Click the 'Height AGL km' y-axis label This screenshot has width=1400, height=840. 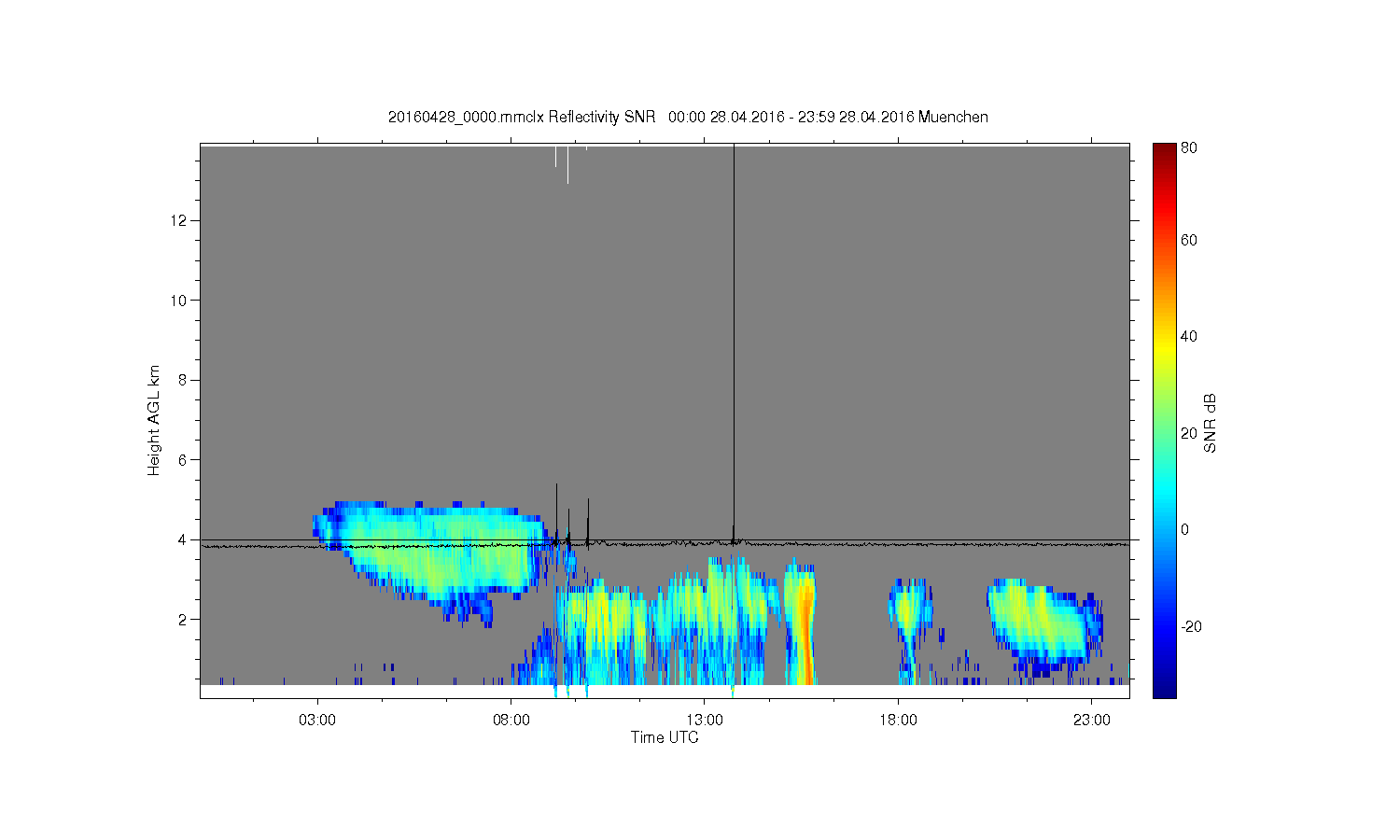[x=154, y=420]
